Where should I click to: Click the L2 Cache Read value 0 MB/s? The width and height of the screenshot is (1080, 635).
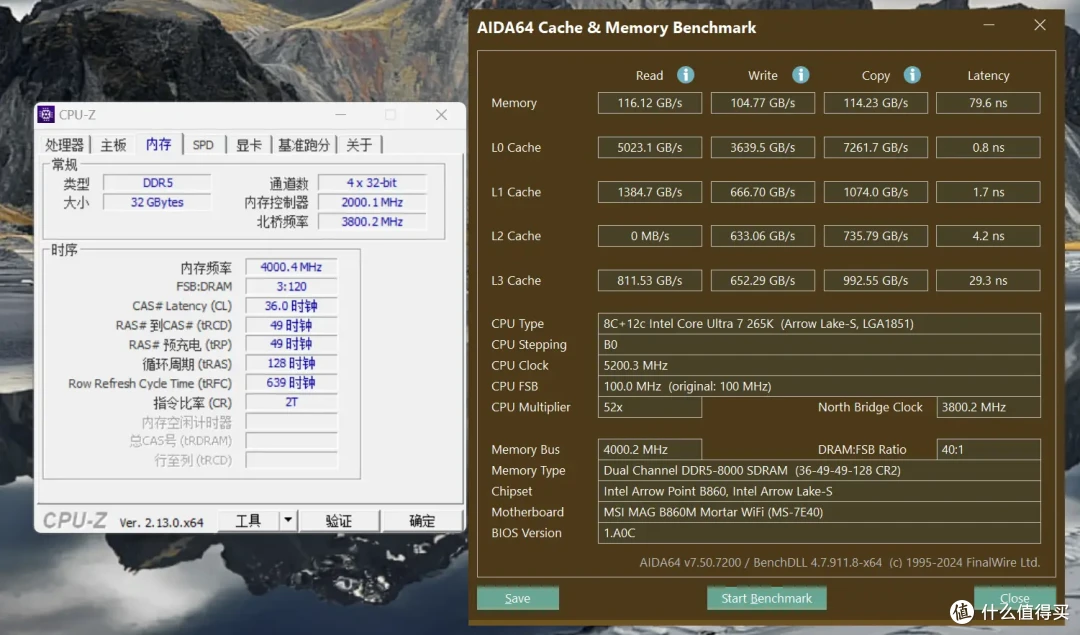(x=650, y=236)
